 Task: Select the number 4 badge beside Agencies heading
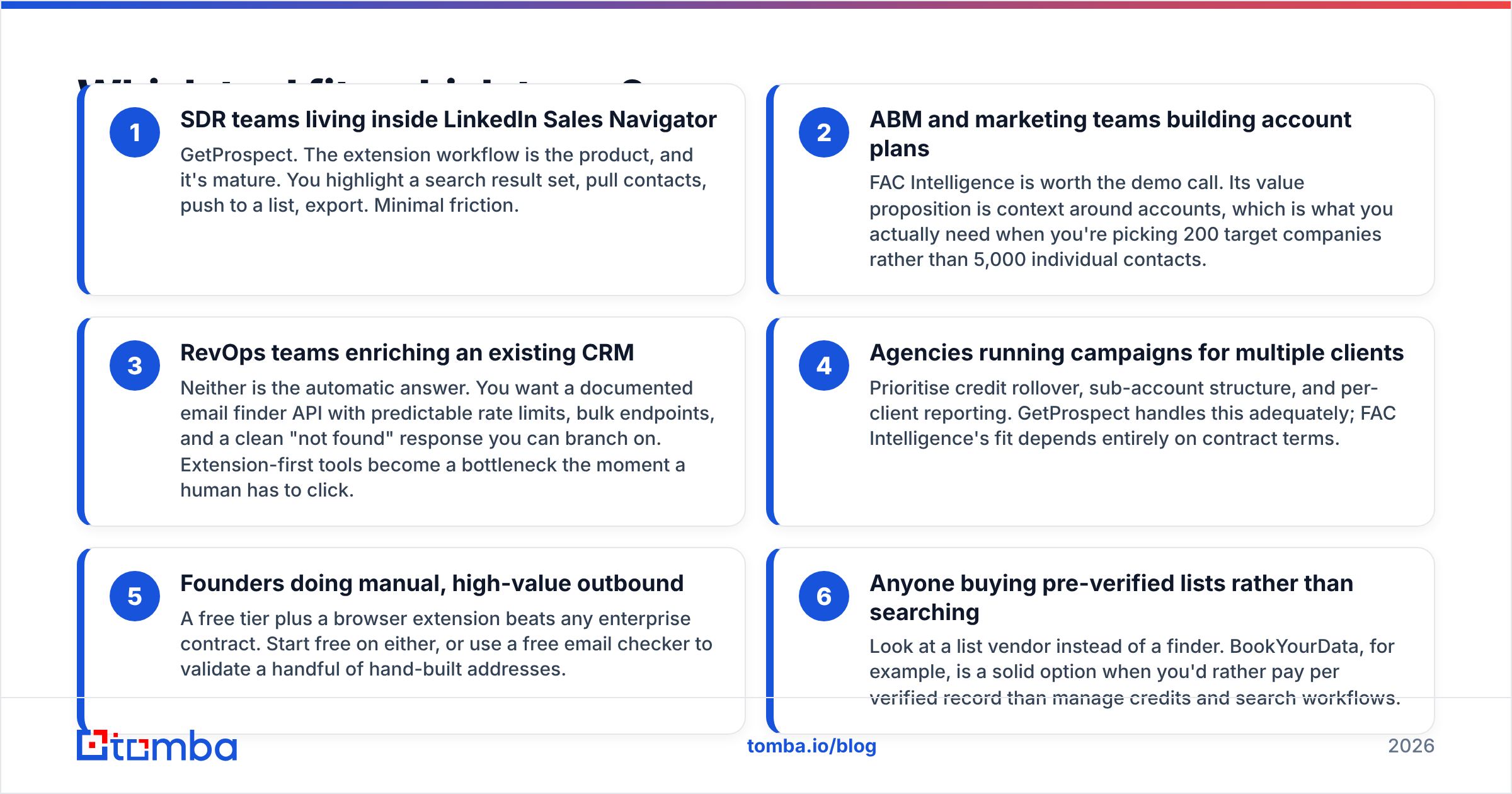[x=824, y=365]
